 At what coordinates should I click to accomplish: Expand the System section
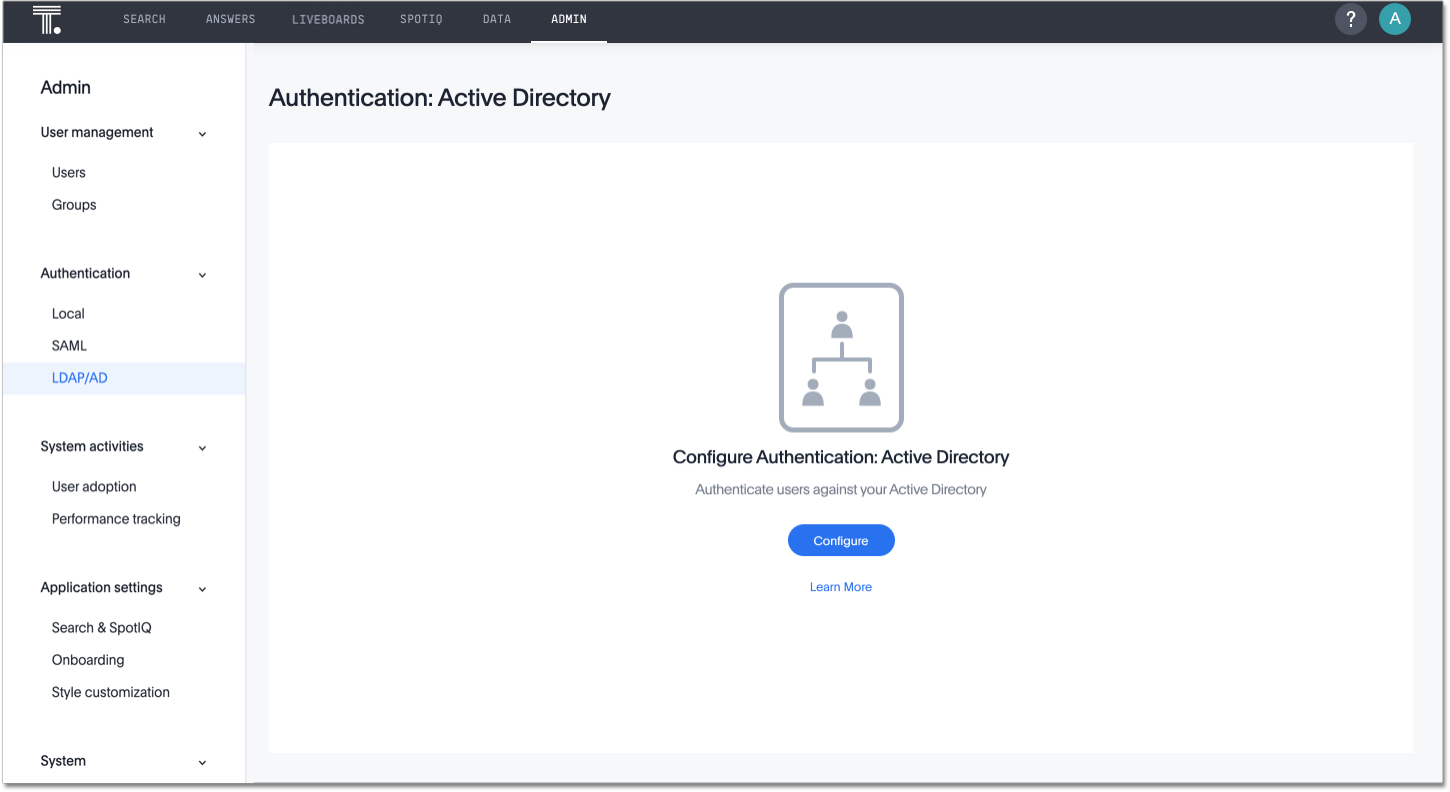(203, 761)
